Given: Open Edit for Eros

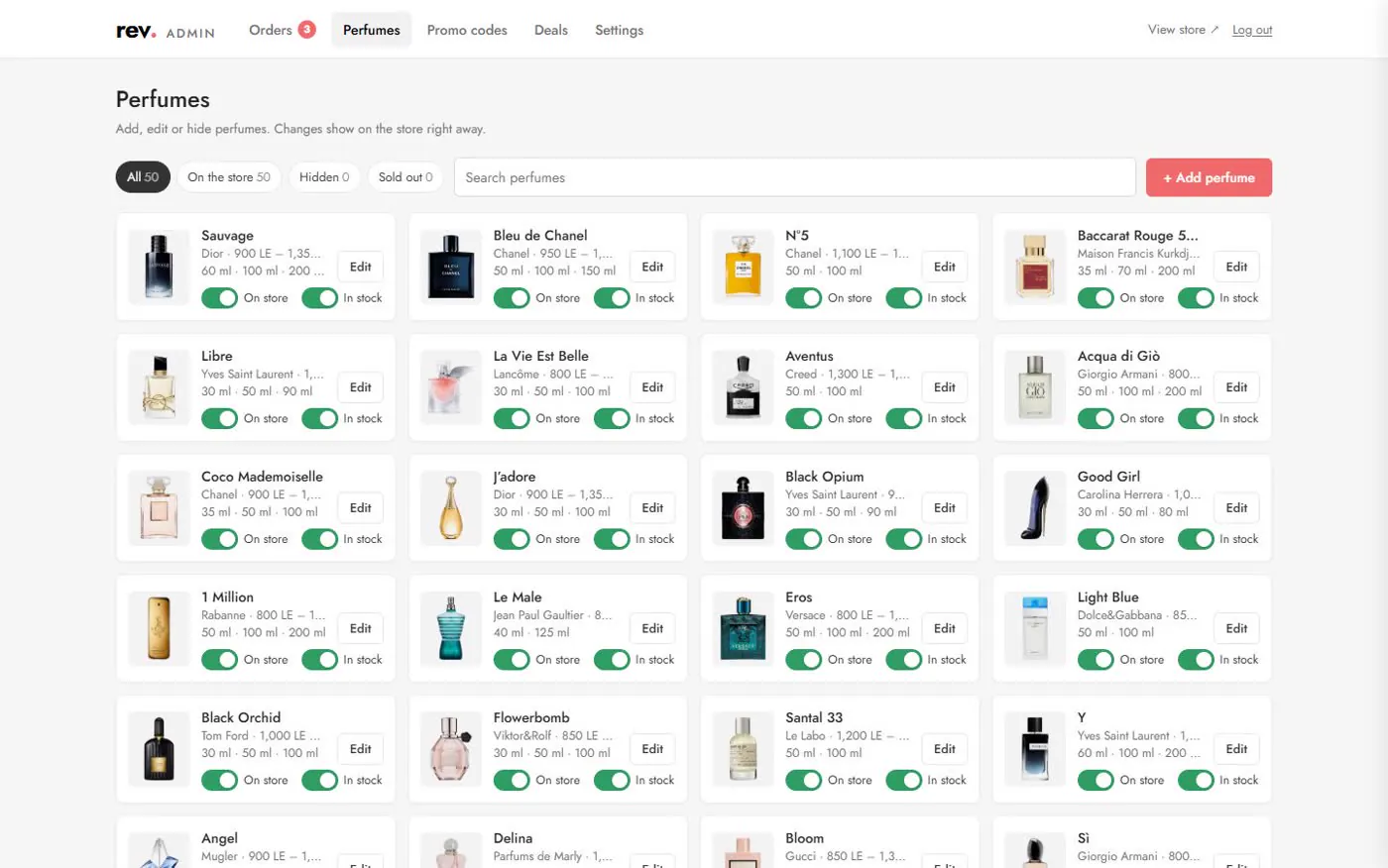Looking at the screenshot, I should (x=945, y=628).
